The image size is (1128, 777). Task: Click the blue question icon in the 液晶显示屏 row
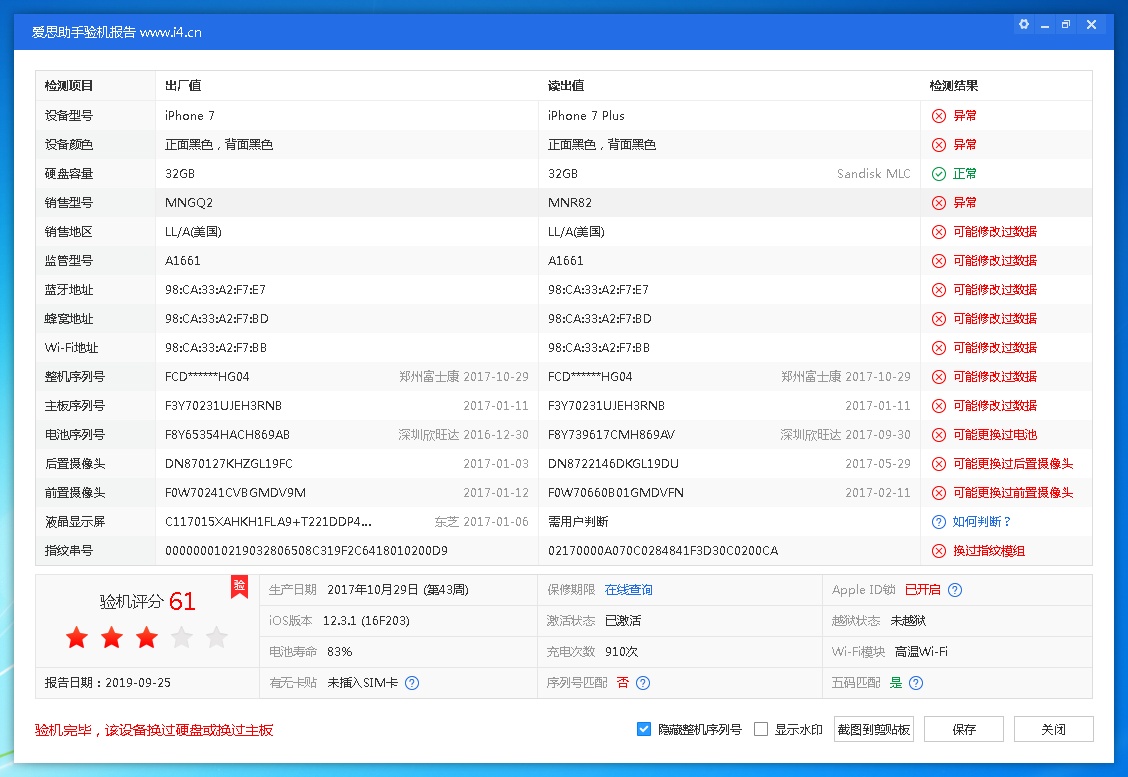click(939, 522)
